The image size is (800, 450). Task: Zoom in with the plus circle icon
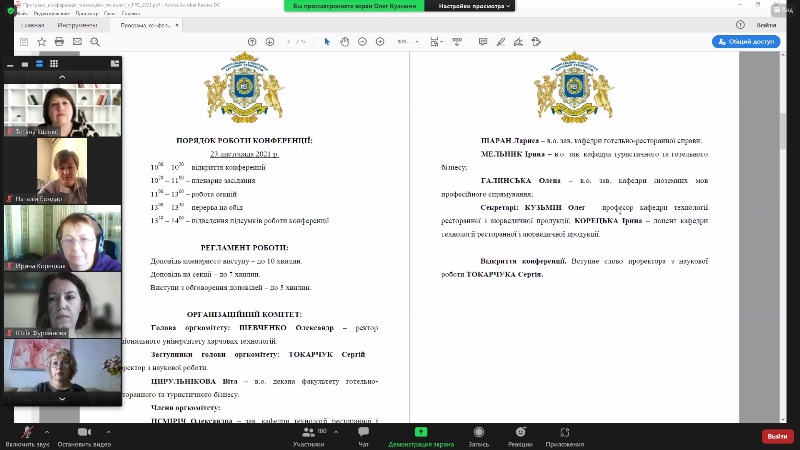[x=380, y=42]
